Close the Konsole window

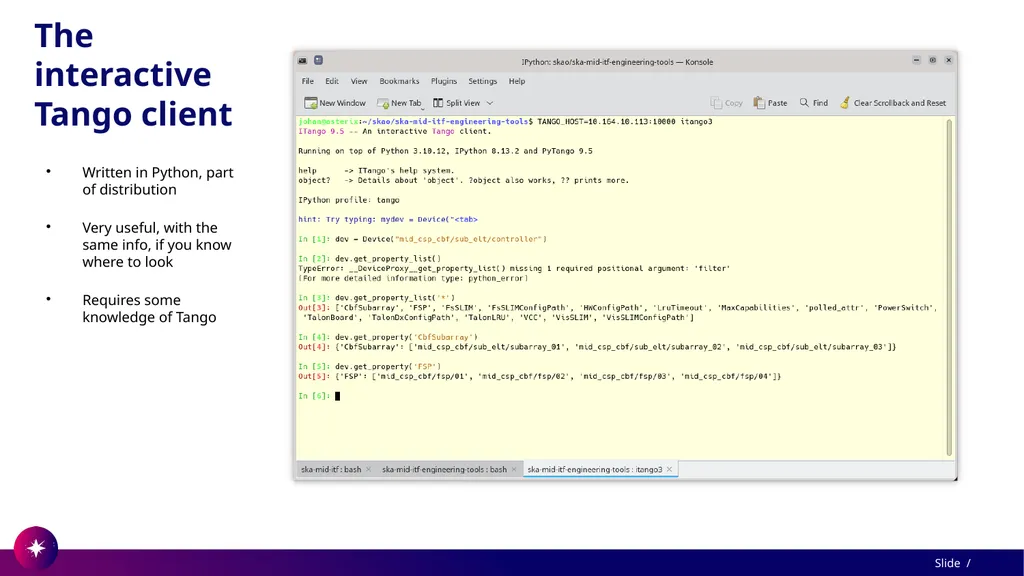(x=949, y=60)
